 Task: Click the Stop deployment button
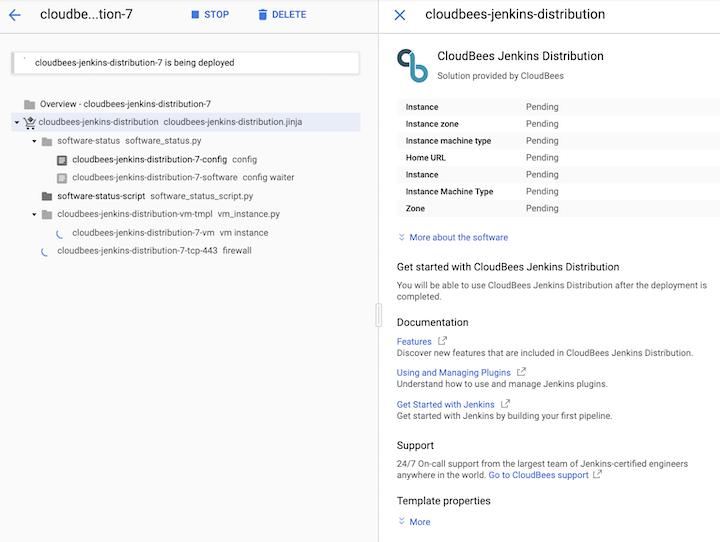tap(210, 15)
